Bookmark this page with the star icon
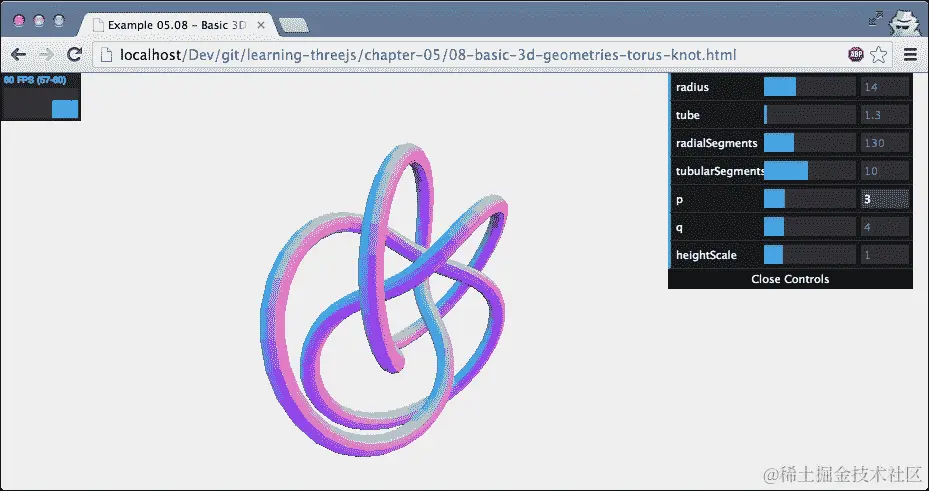This screenshot has height=491, width=929. click(x=879, y=55)
